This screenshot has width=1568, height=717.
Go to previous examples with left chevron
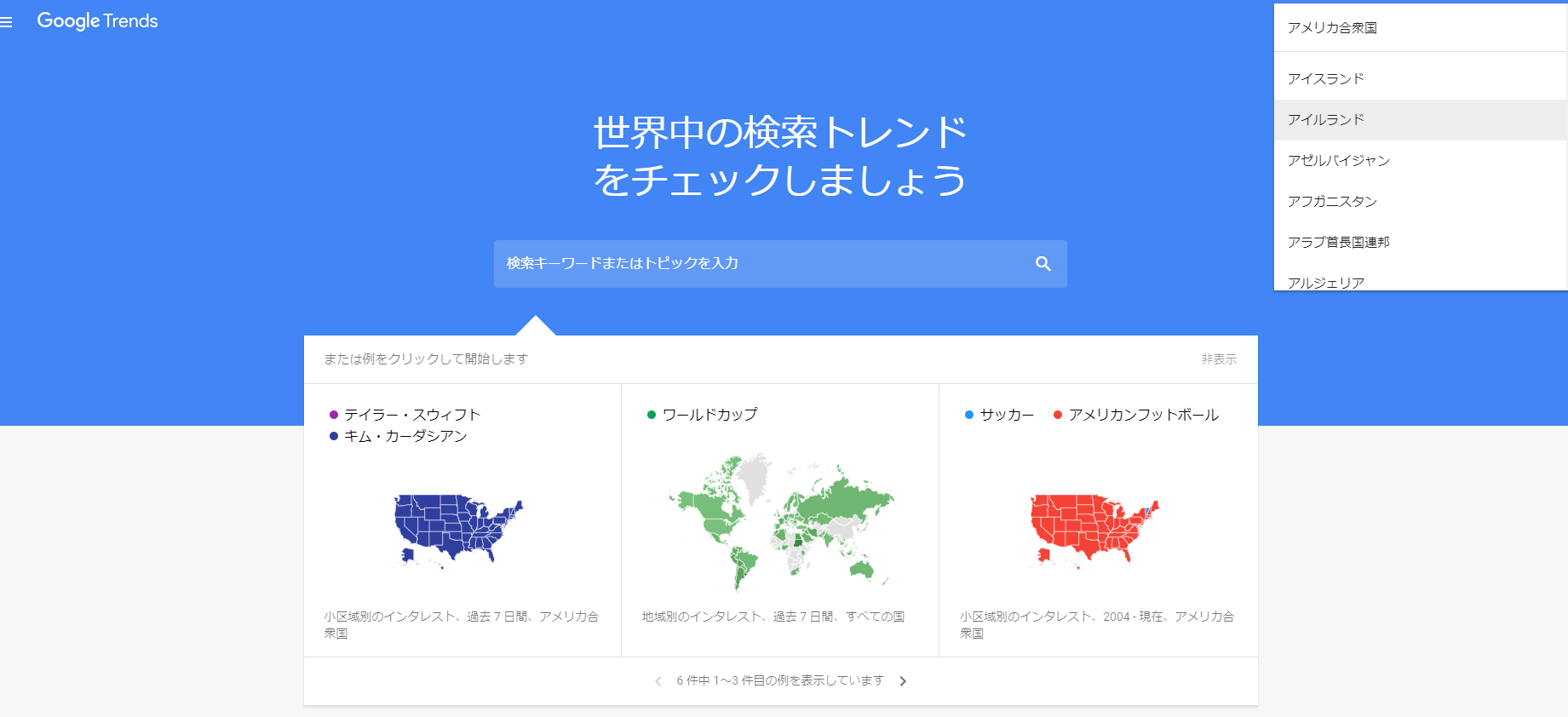coord(658,681)
